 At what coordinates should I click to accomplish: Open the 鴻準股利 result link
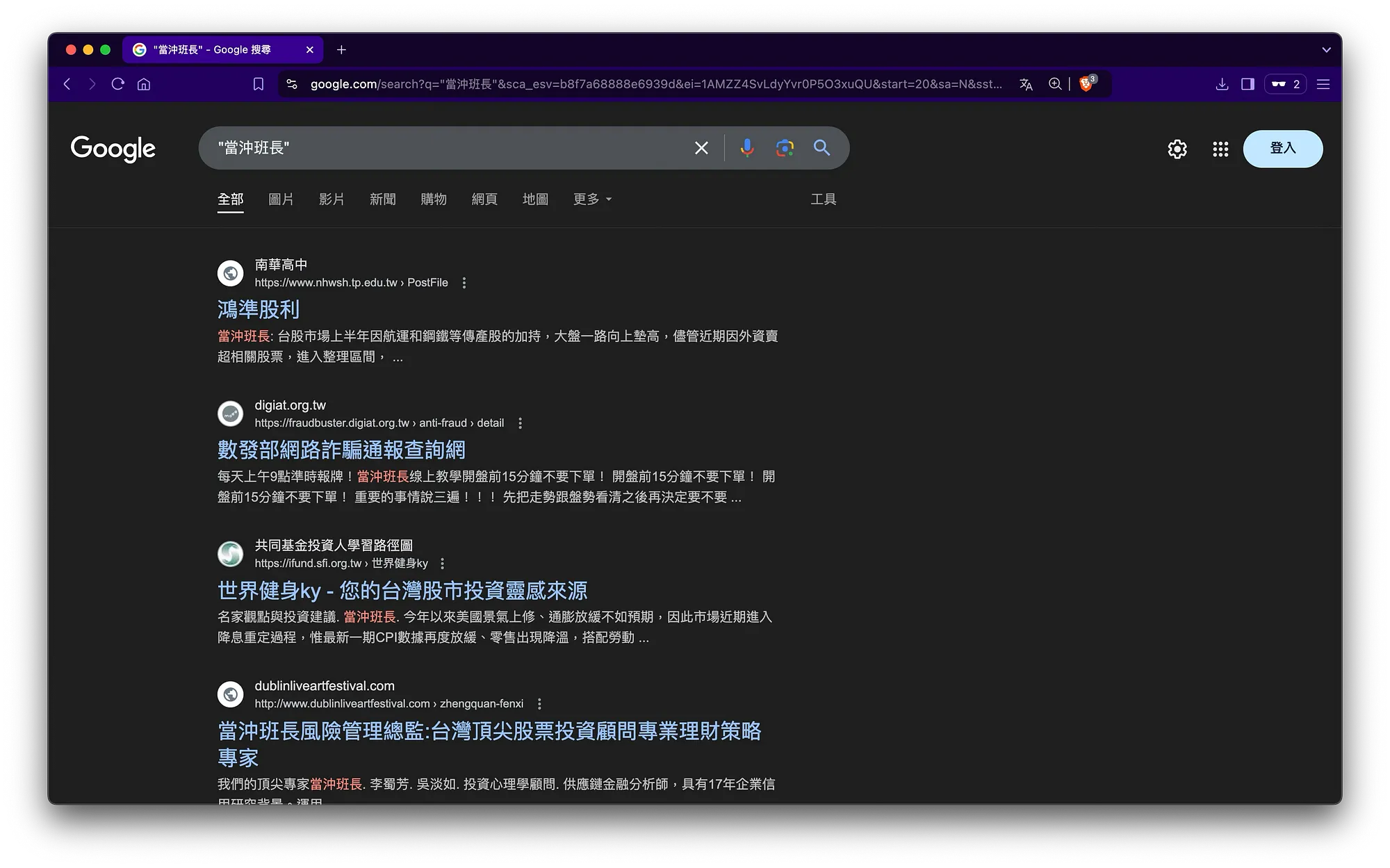(x=259, y=309)
